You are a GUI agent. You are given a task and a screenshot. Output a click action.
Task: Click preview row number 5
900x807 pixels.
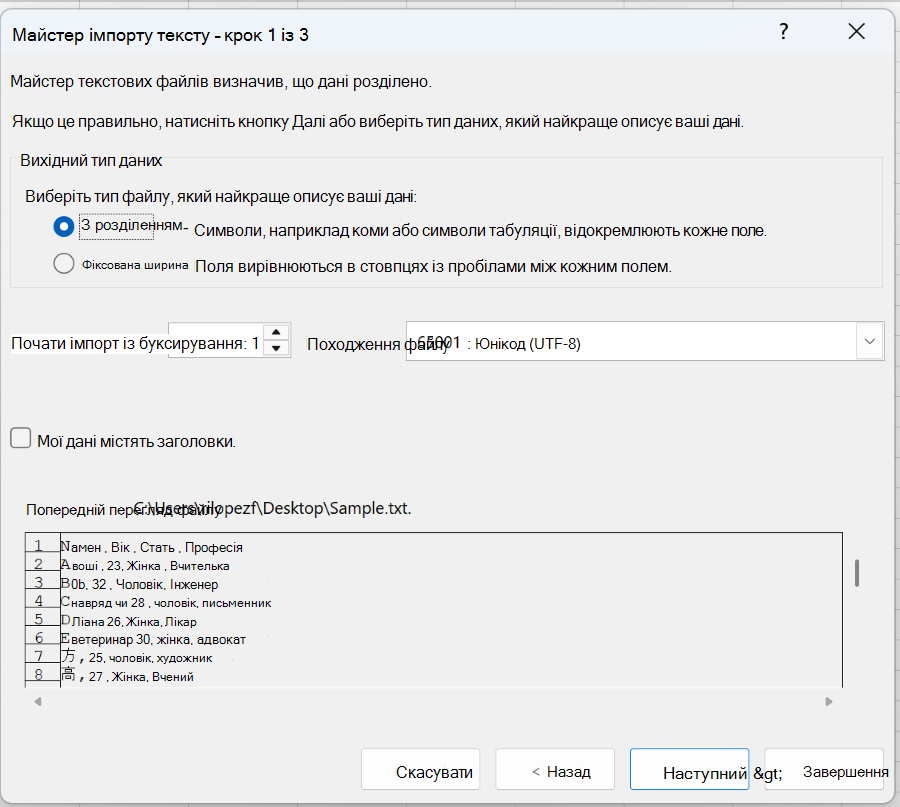(x=38, y=619)
